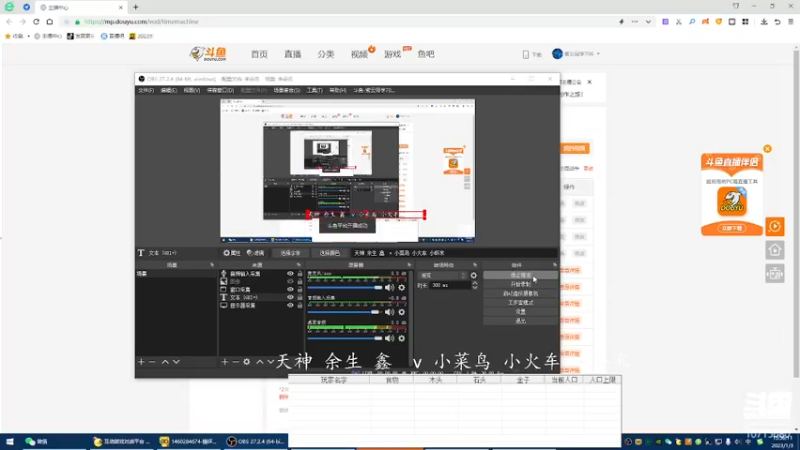
Task: Click the Douyu logo on the website header
Action: click(x=208, y=54)
